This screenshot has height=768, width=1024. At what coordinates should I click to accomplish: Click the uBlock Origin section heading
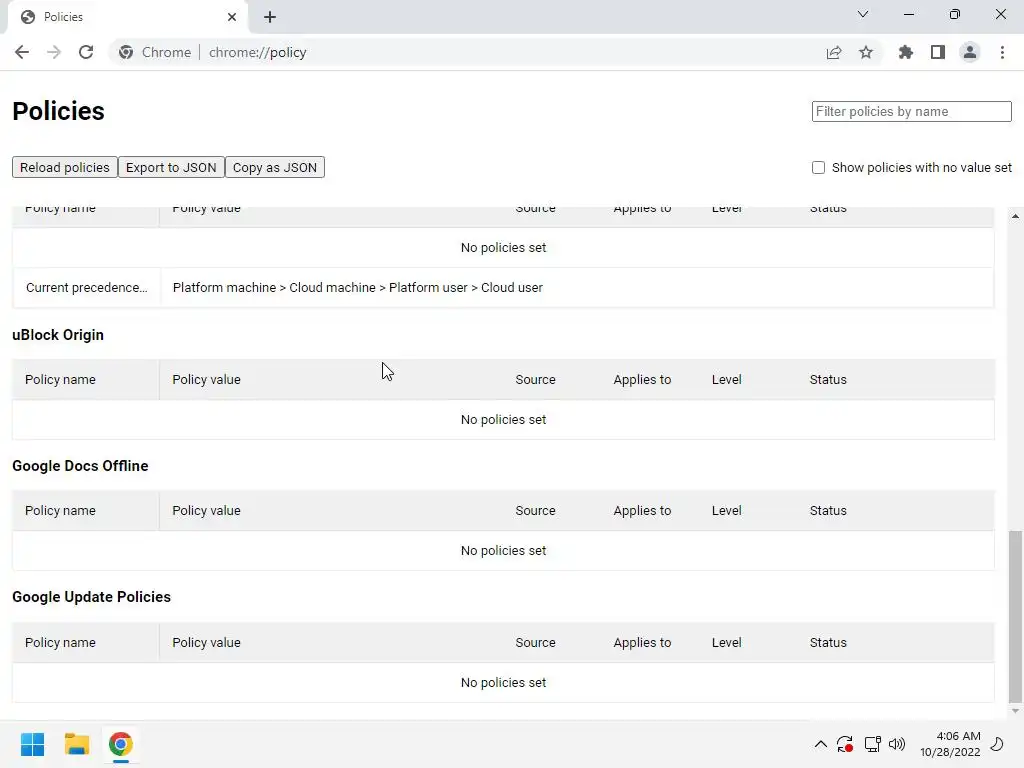tap(58, 335)
